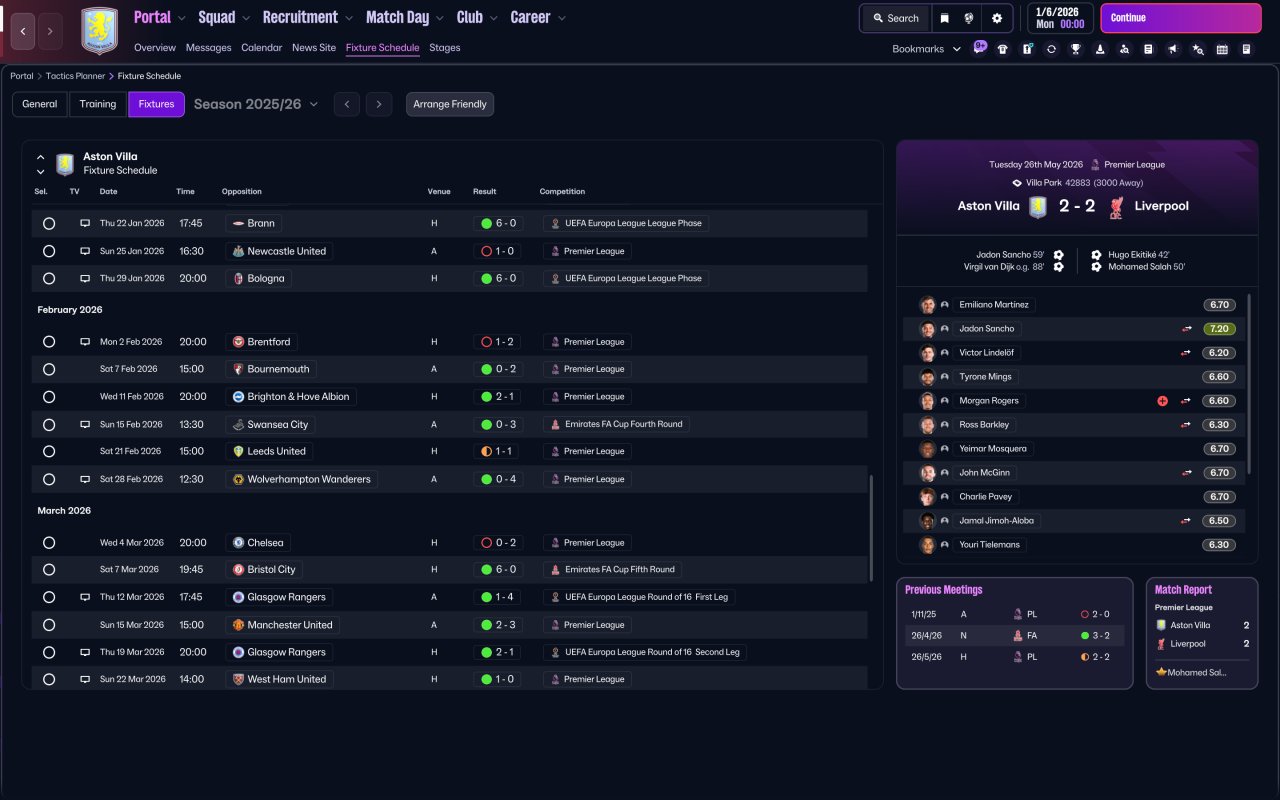This screenshot has height=800, width=1280.
Task: Click the Liverpool crest in match header
Action: (1115, 206)
